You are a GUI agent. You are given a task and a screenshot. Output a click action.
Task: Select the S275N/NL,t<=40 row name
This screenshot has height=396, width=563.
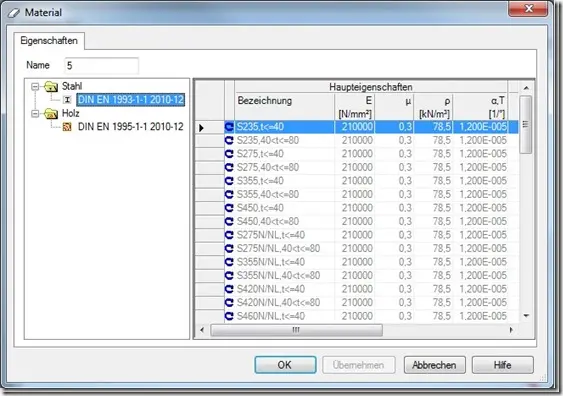pos(271,235)
